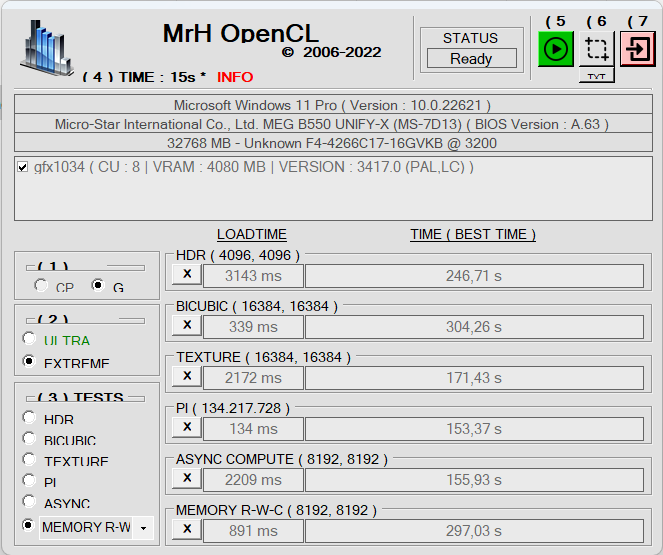Click the BICUBIC loadtime 339 ms field

click(x=253, y=327)
